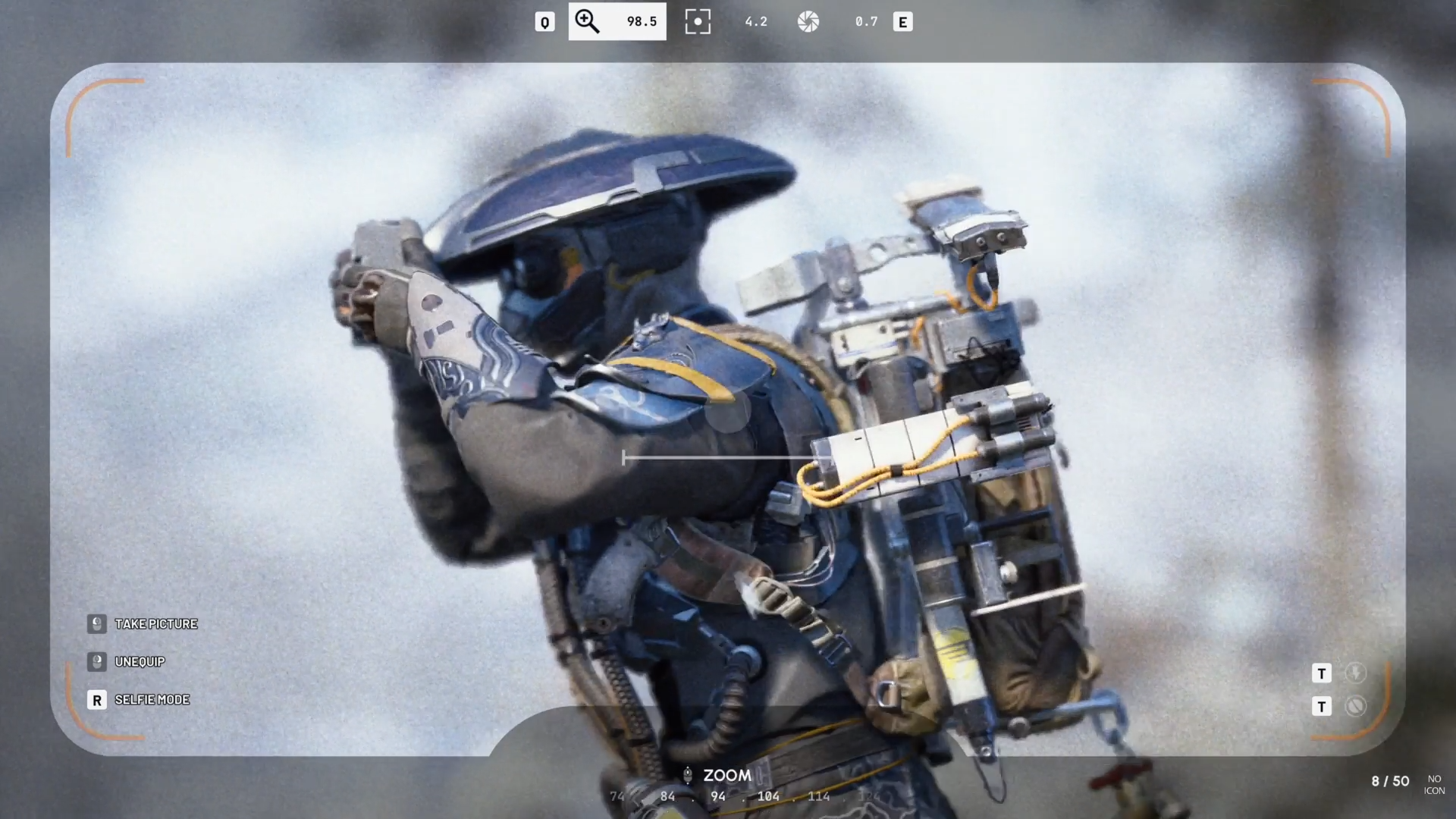Click the T key beside the flash icon
Screen dimensions: 1456x819
tap(1322, 673)
